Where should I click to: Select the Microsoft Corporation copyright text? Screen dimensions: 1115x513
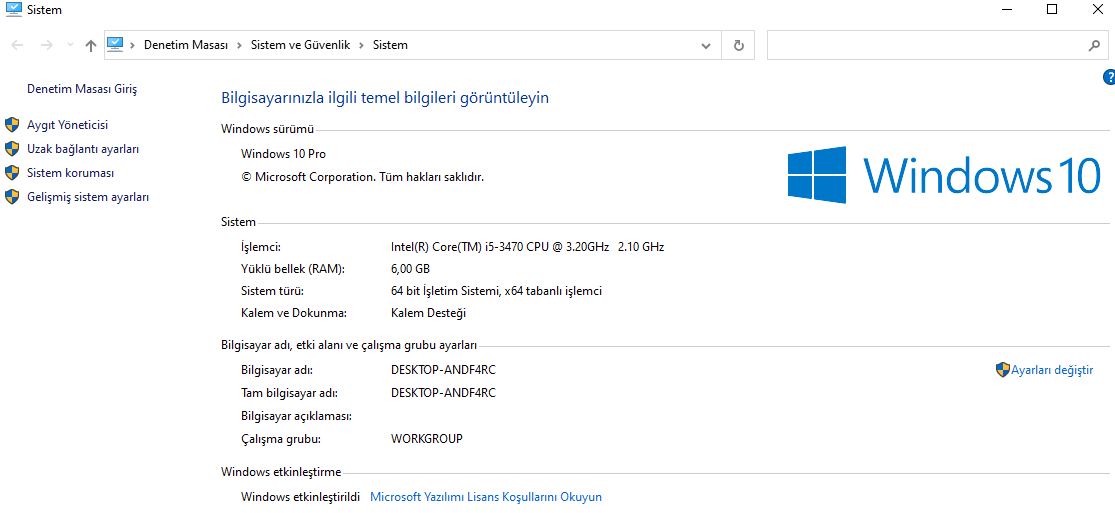(x=363, y=176)
